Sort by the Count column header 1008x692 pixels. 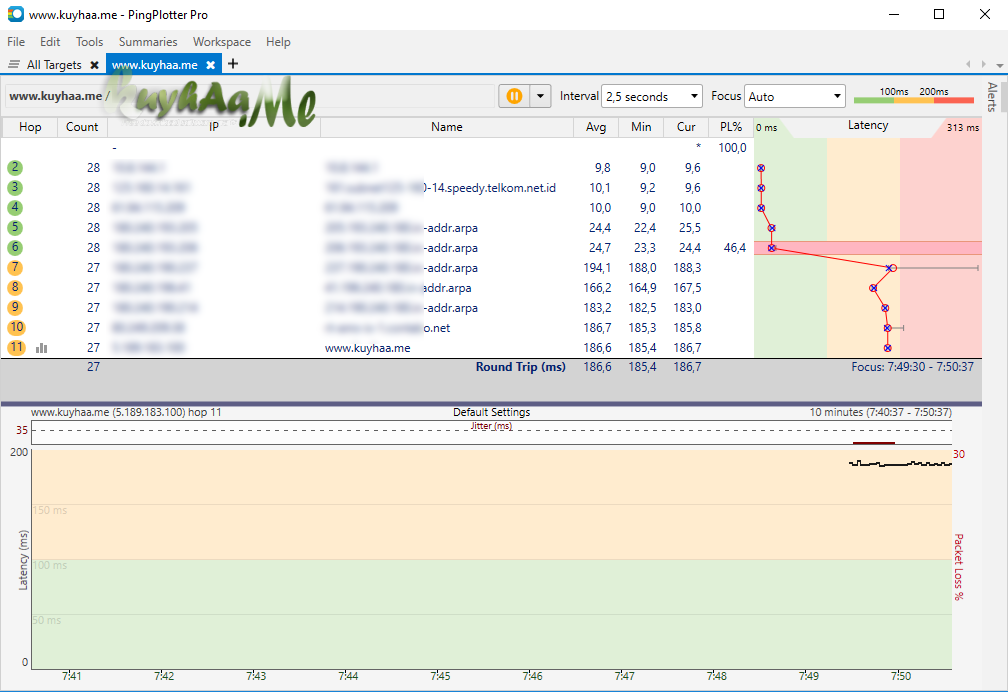pyautogui.click(x=82, y=127)
